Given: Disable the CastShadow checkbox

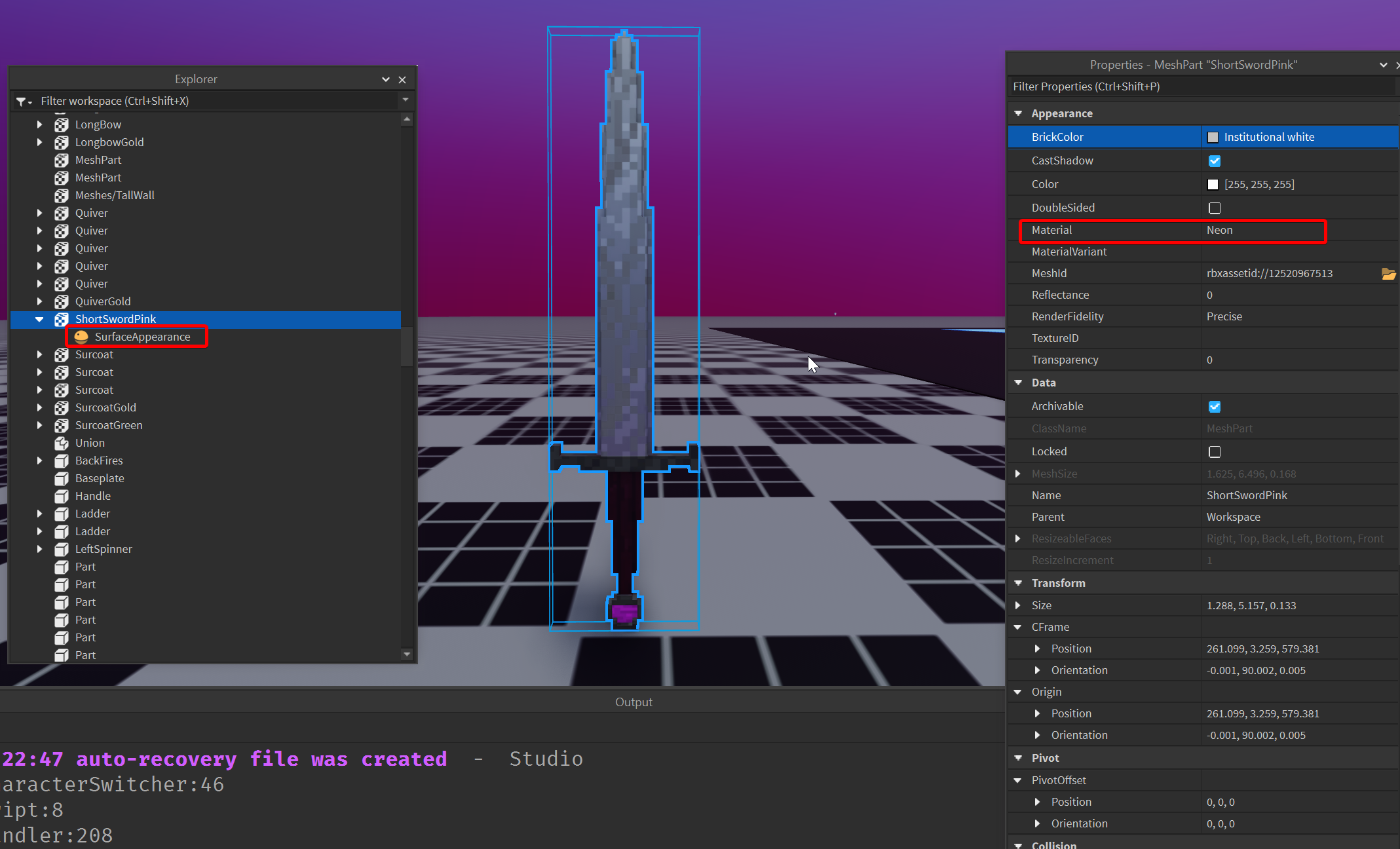Looking at the screenshot, I should (1215, 160).
